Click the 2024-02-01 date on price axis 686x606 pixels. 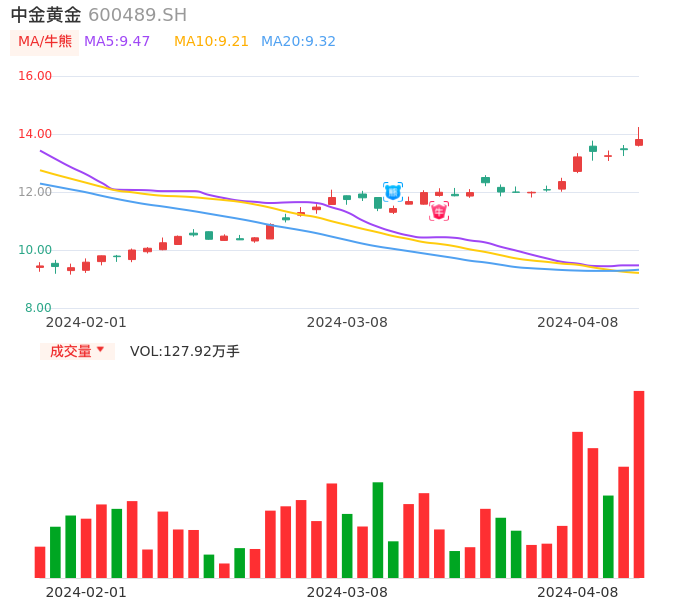click(x=86, y=322)
